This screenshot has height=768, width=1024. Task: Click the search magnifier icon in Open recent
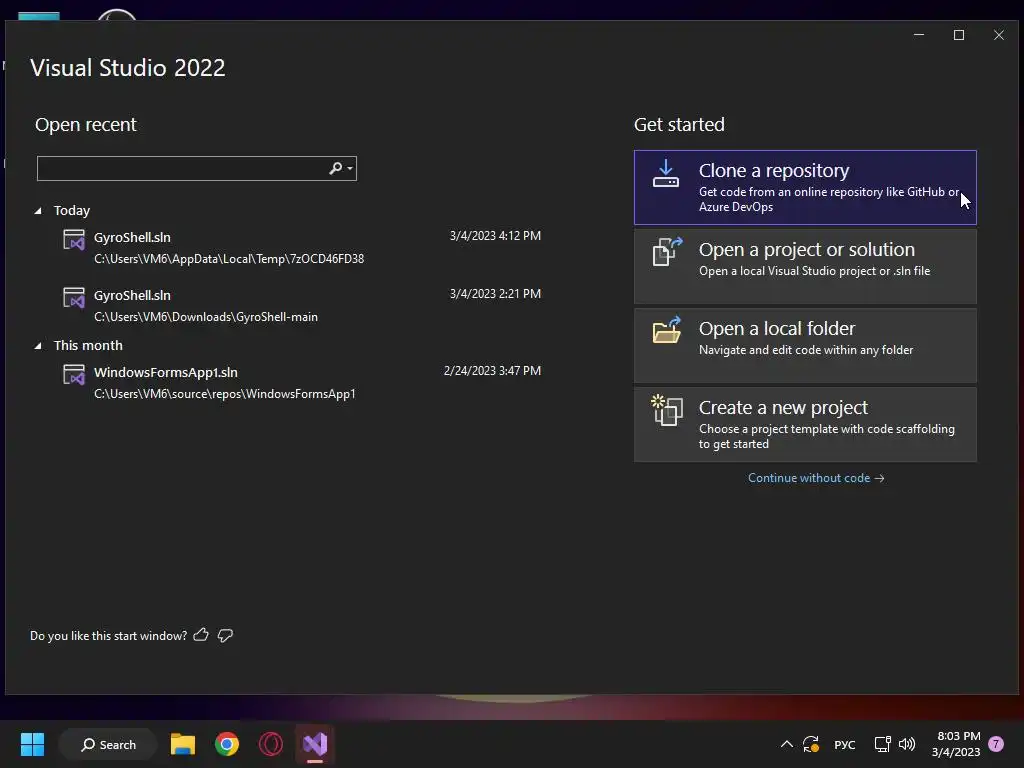click(x=336, y=168)
